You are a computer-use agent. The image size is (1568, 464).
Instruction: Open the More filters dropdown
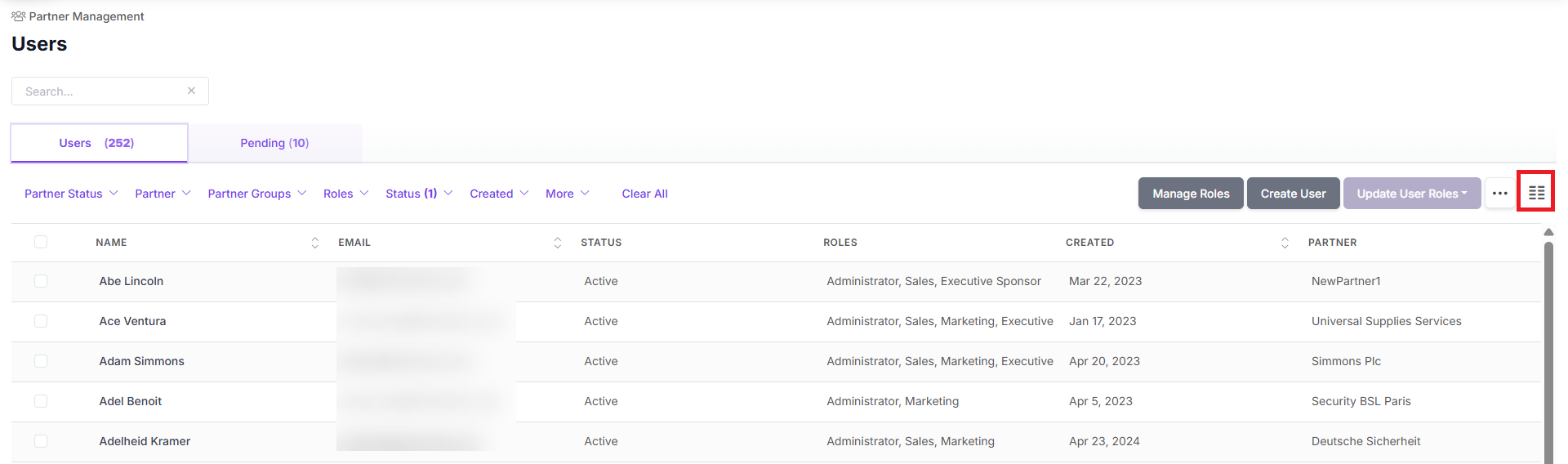click(x=568, y=194)
